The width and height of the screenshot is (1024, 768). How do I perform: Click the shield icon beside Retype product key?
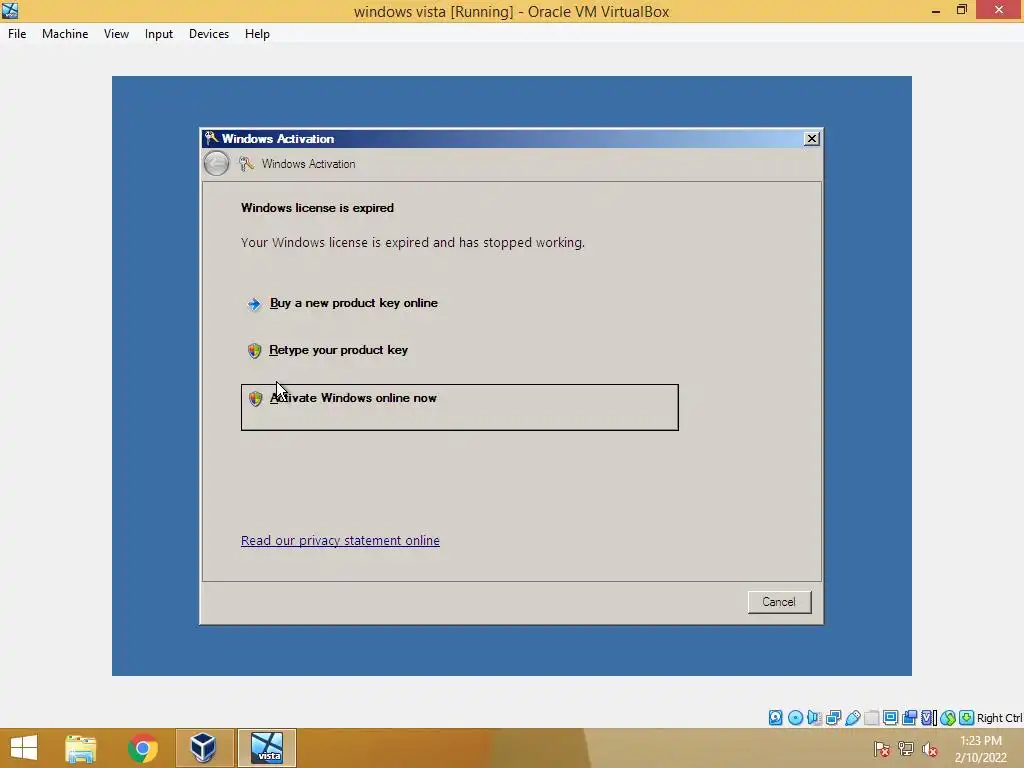[x=254, y=351]
